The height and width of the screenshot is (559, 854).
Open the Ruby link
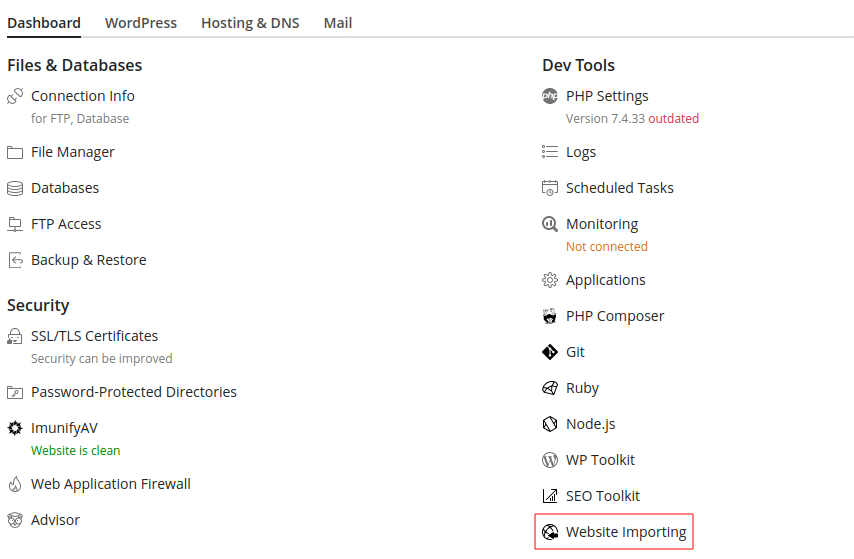click(x=582, y=388)
